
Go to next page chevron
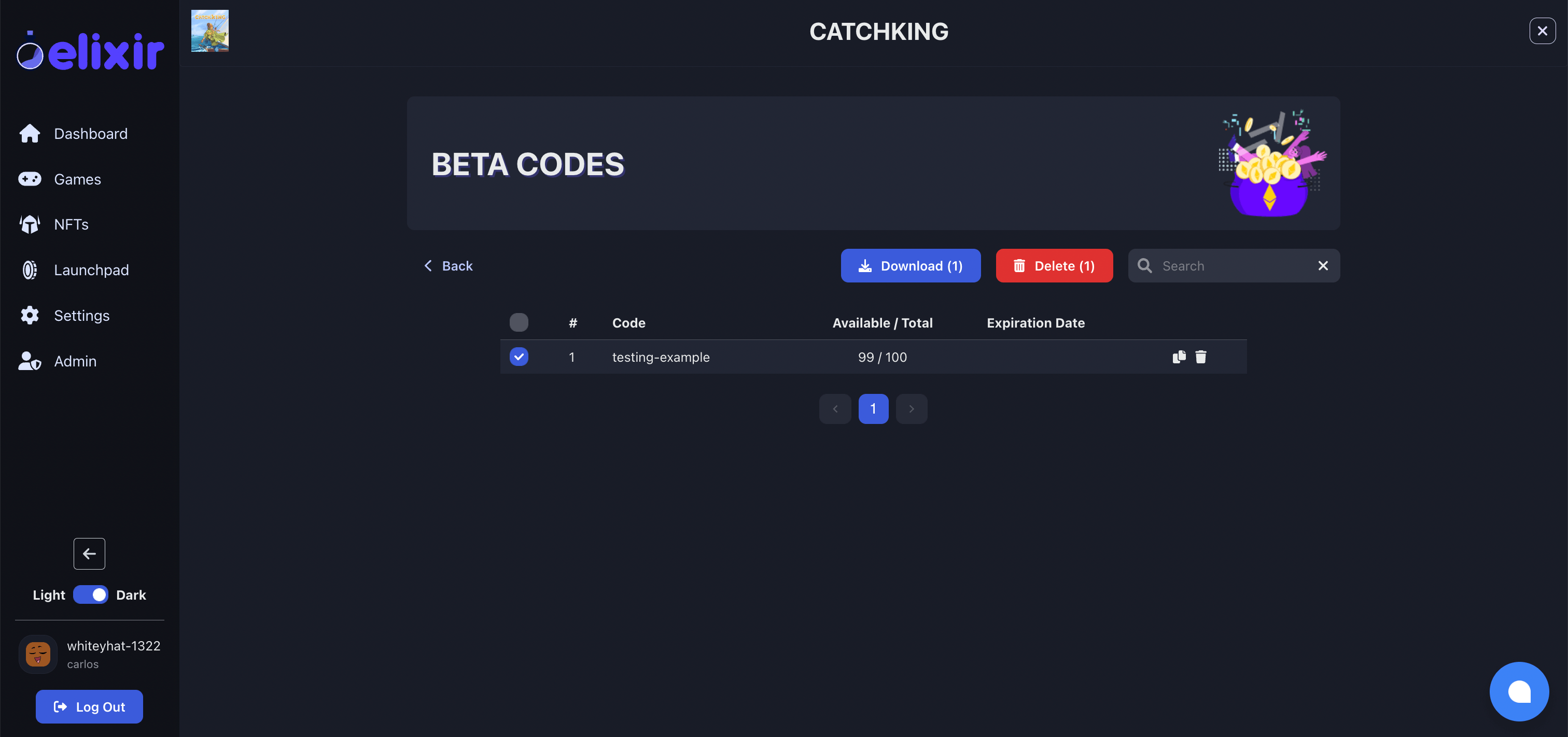pyautogui.click(x=911, y=409)
